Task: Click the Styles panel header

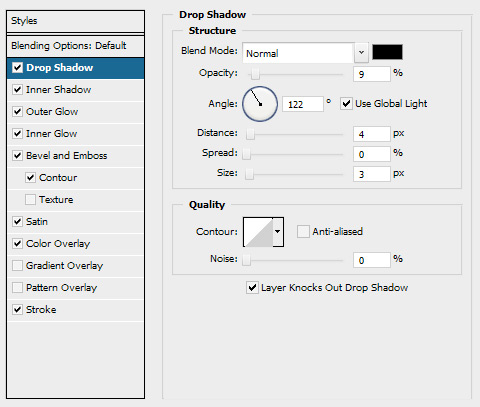Action: 75,21
